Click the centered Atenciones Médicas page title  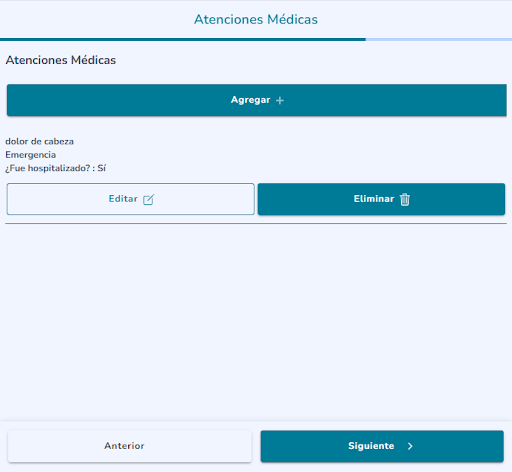pos(256,19)
